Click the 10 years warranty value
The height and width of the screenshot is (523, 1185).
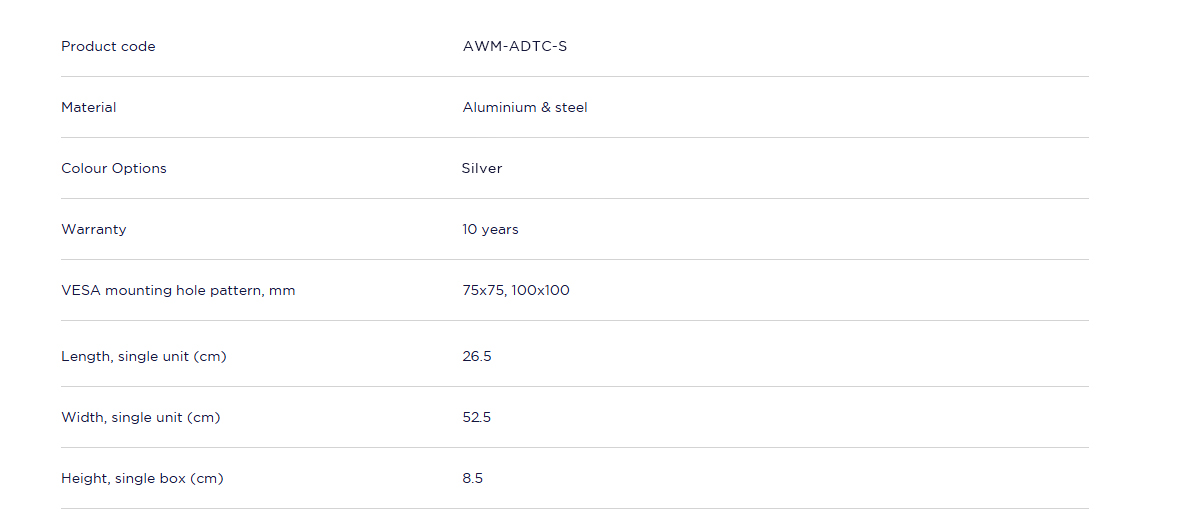pos(490,230)
